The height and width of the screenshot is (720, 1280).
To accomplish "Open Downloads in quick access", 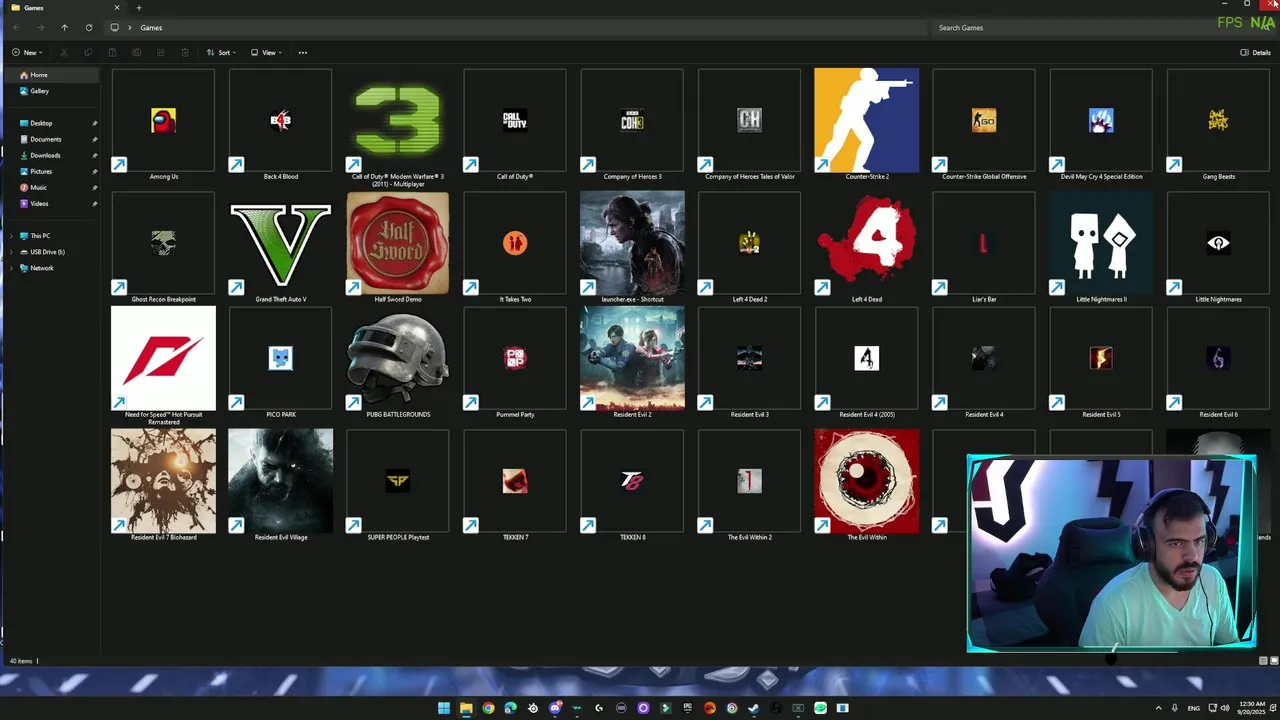I will [x=50, y=155].
